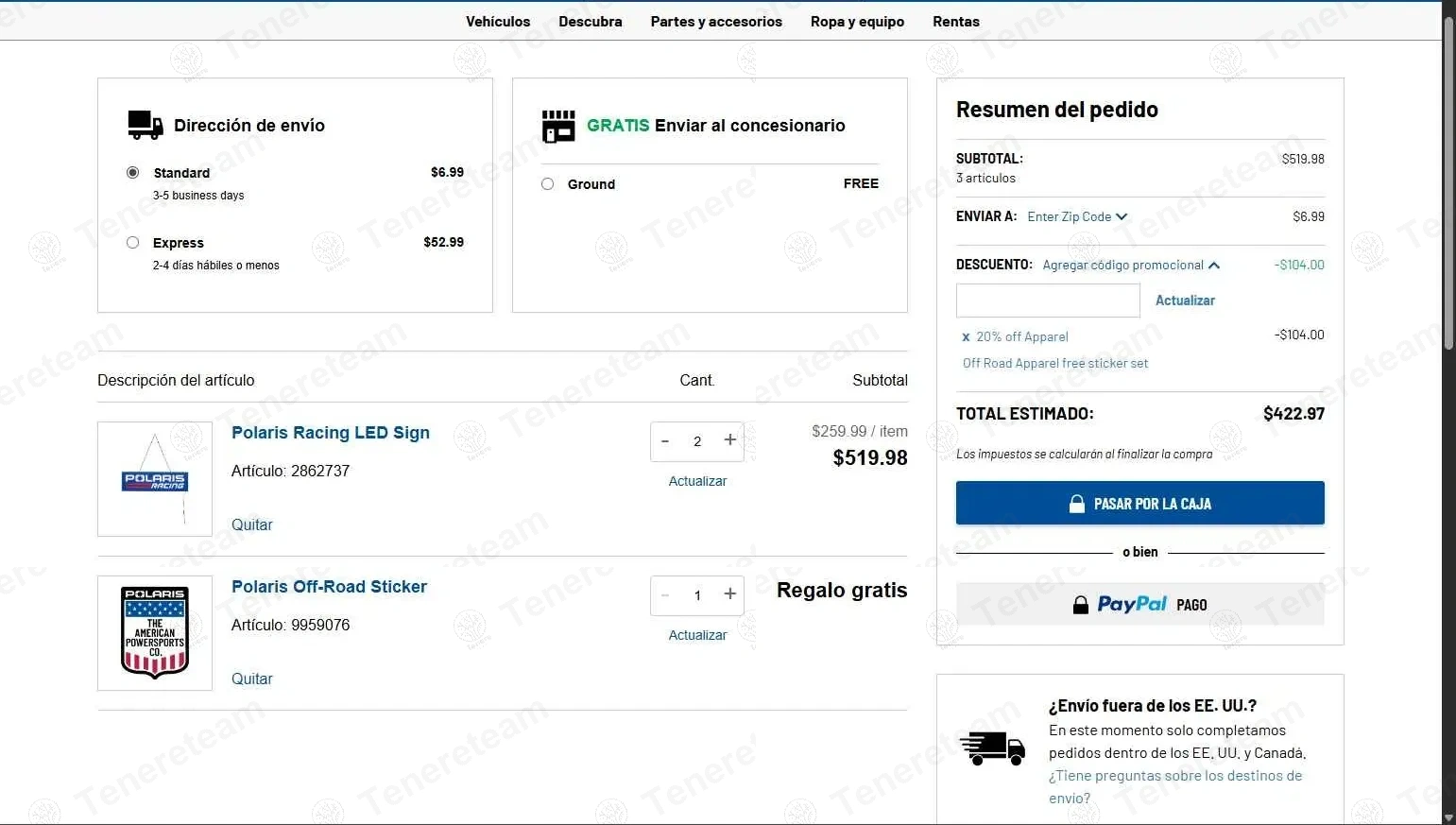
Task: Click plus icon for Polaris Off-Road Sticker quantity
Action: click(729, 594)
